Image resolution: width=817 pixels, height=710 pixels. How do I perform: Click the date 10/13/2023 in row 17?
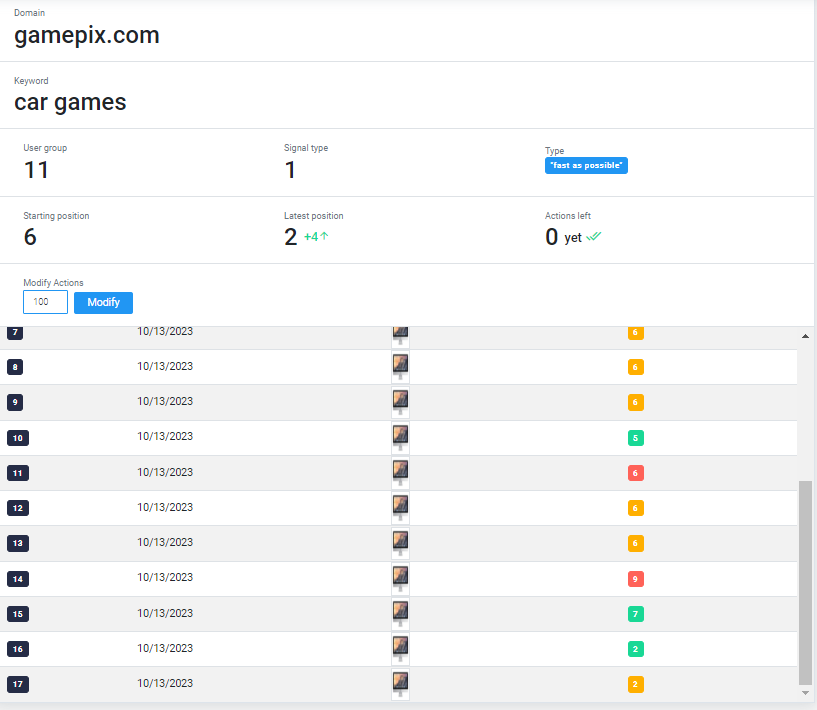coord(165,683)
